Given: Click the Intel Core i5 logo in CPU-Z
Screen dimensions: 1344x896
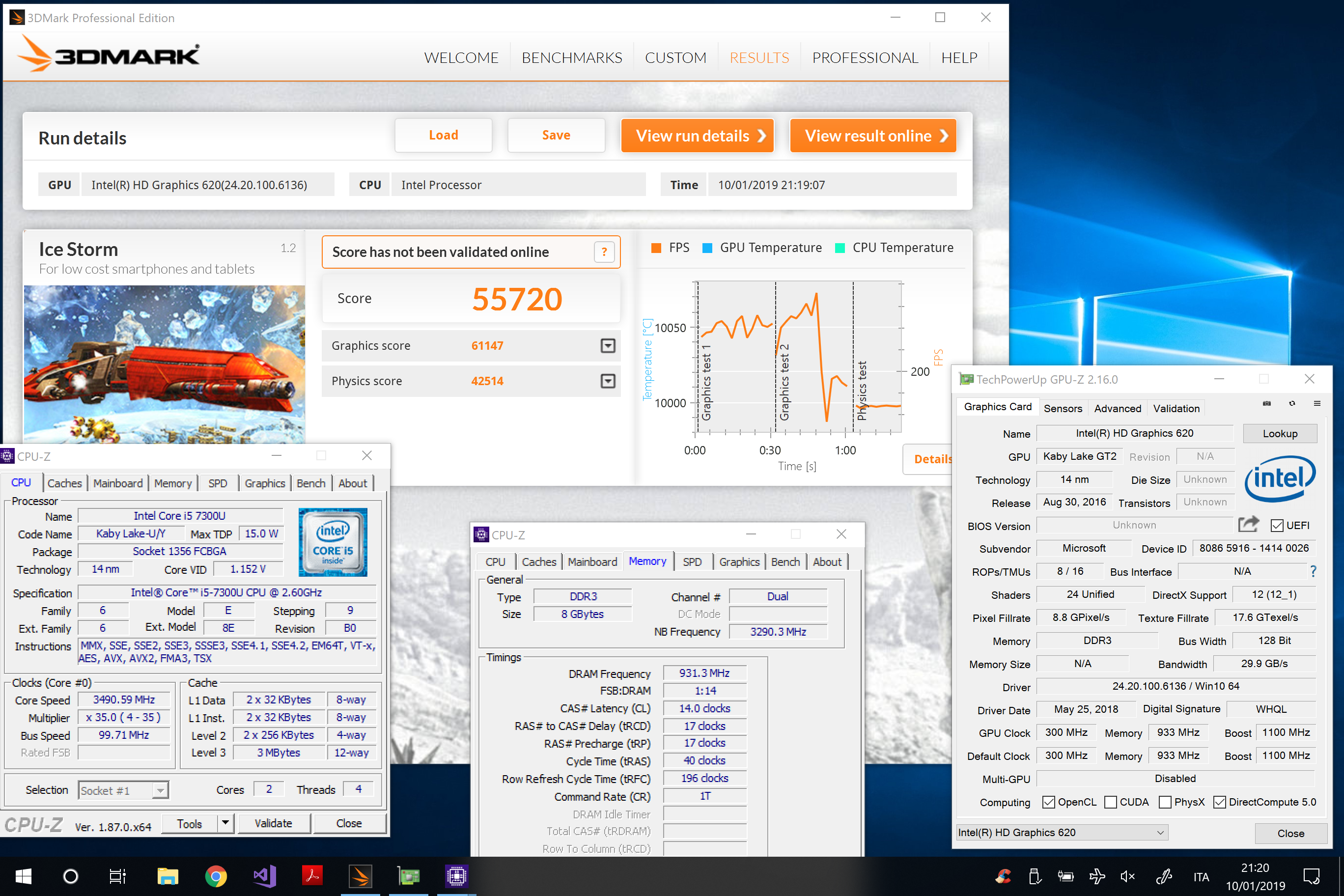Looking at the screenshot, I should 333,542.
